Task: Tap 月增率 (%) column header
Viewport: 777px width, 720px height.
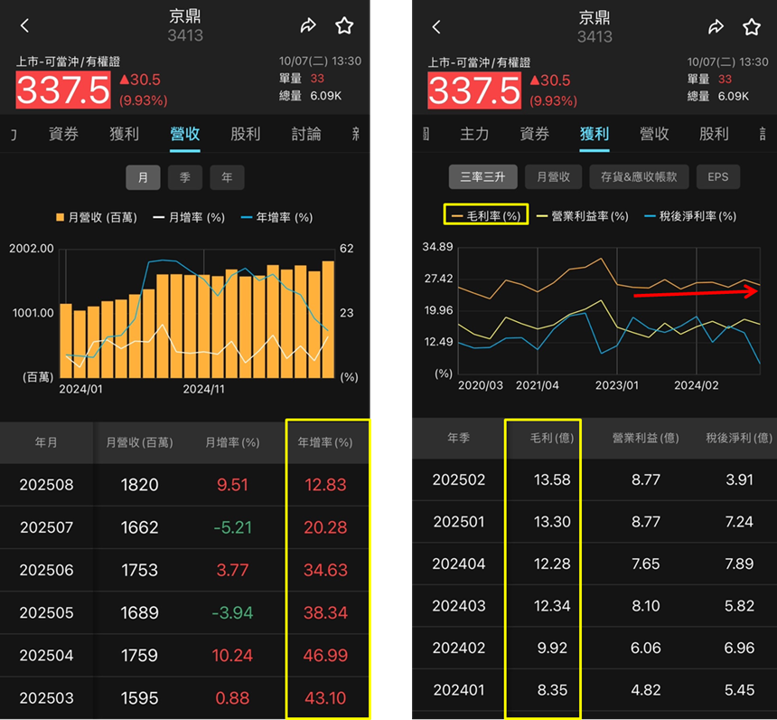Action: (232, 443)
